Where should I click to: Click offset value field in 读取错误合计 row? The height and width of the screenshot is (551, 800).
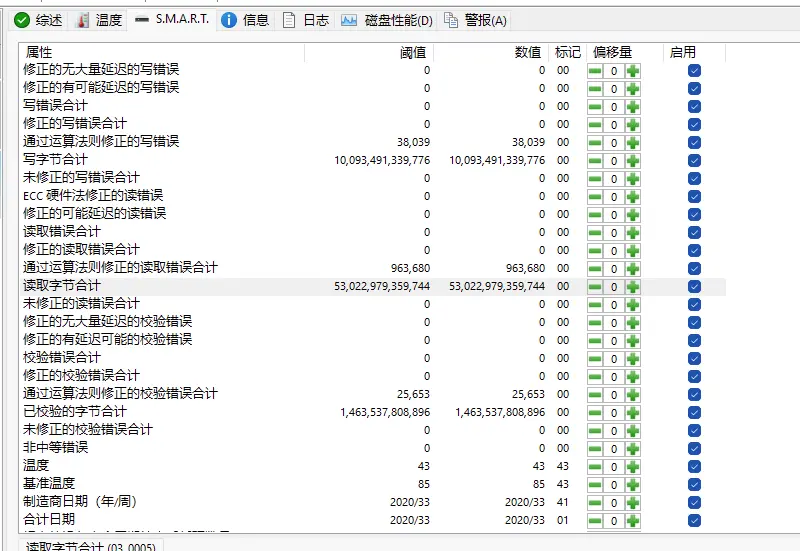click(x=614, y=232)
